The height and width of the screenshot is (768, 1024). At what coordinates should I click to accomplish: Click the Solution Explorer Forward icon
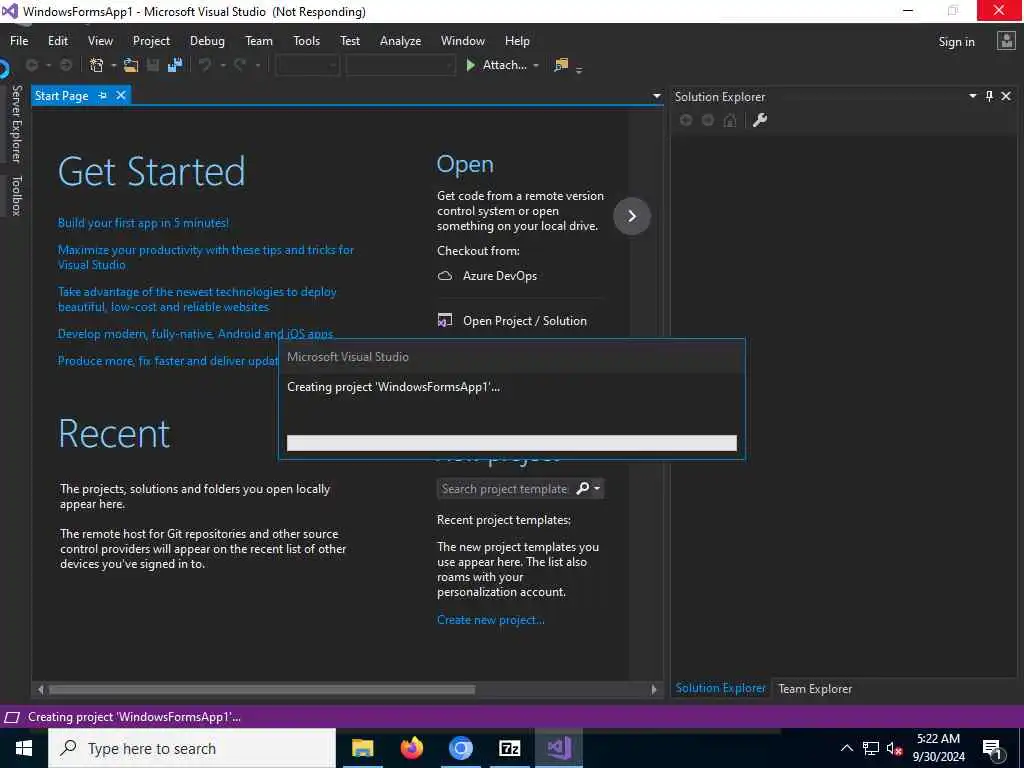point(708,120)
